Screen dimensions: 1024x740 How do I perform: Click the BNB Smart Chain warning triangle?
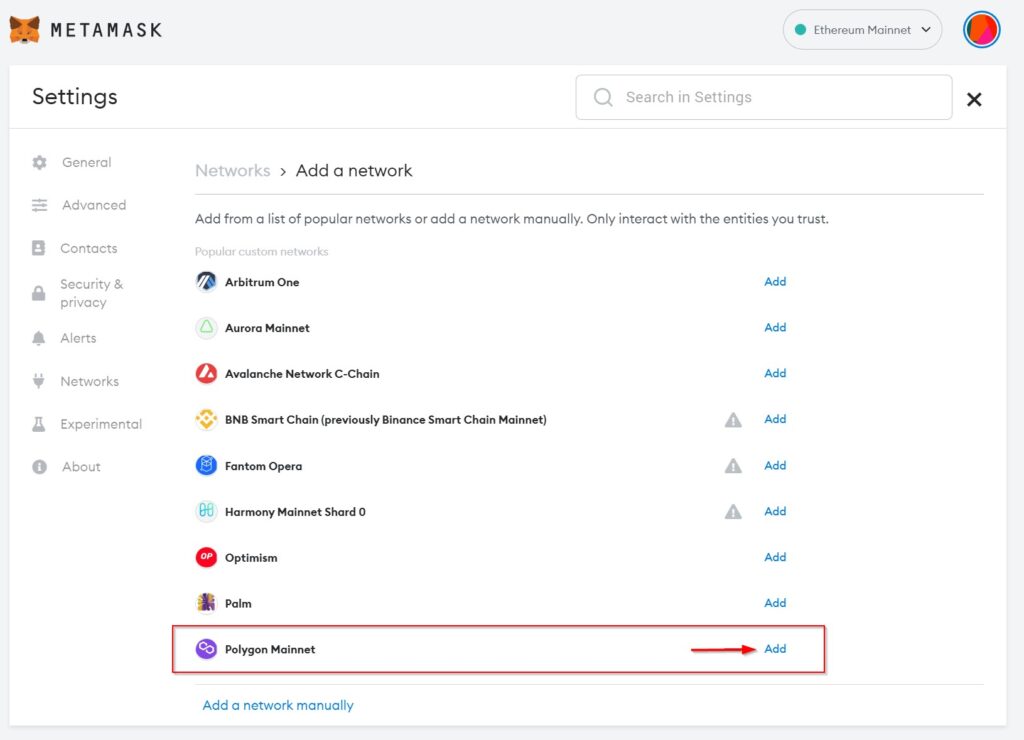click(733, 420)
